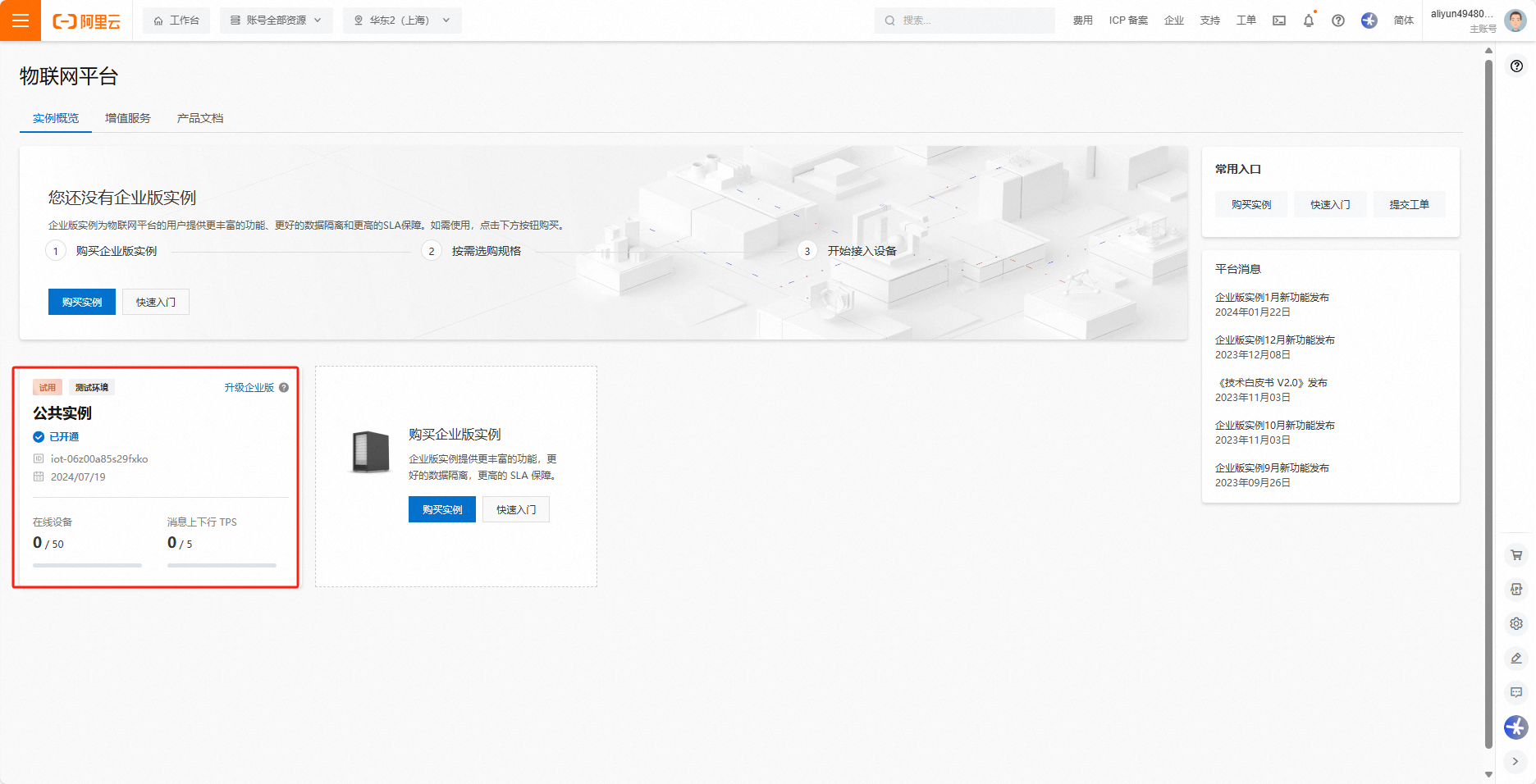Viewport: 1536px width, 784px height.
Task: Open the notification bell
Action: tap(1309, 21)
